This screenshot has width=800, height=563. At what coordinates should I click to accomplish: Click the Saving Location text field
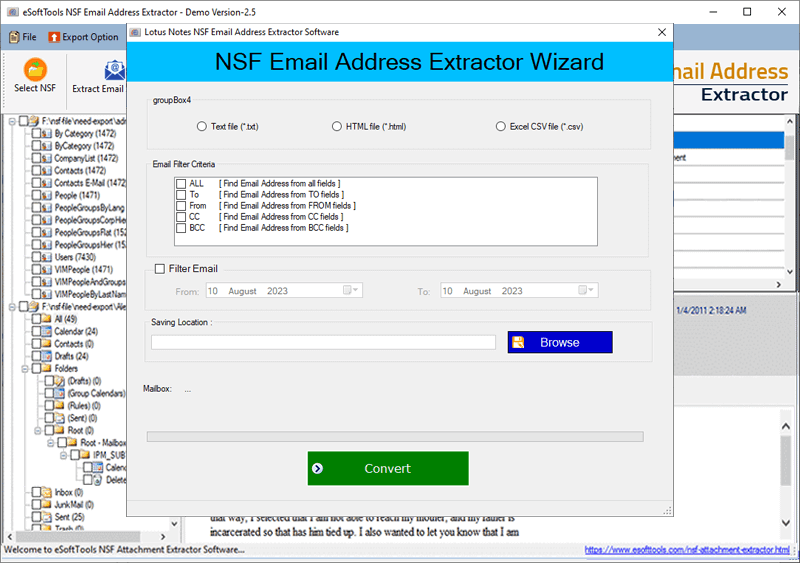coord(323,342)
